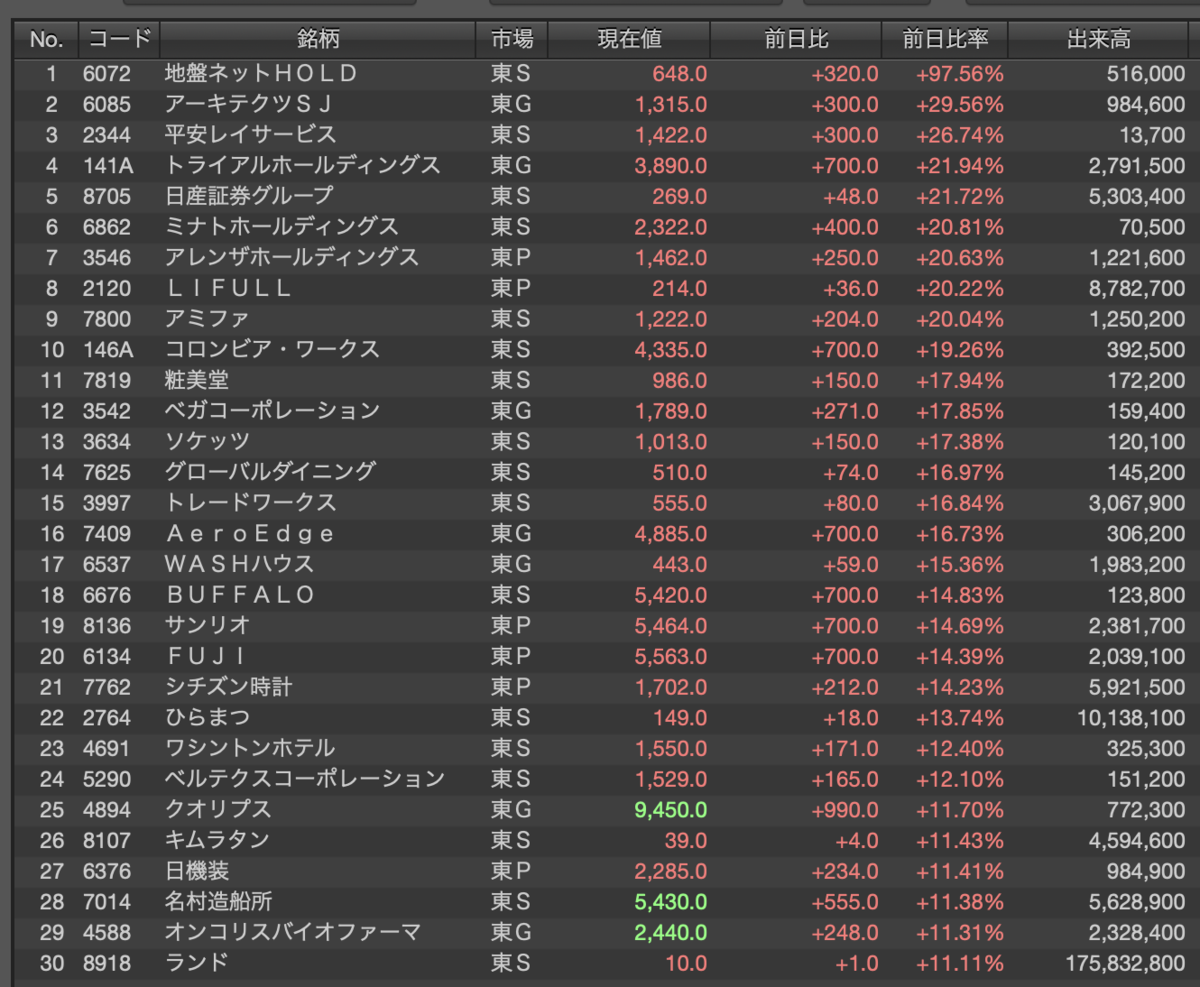Sort by the 銘柄 column header
This screenshot has width=1200, height=987.
click(x=318, y=40)
